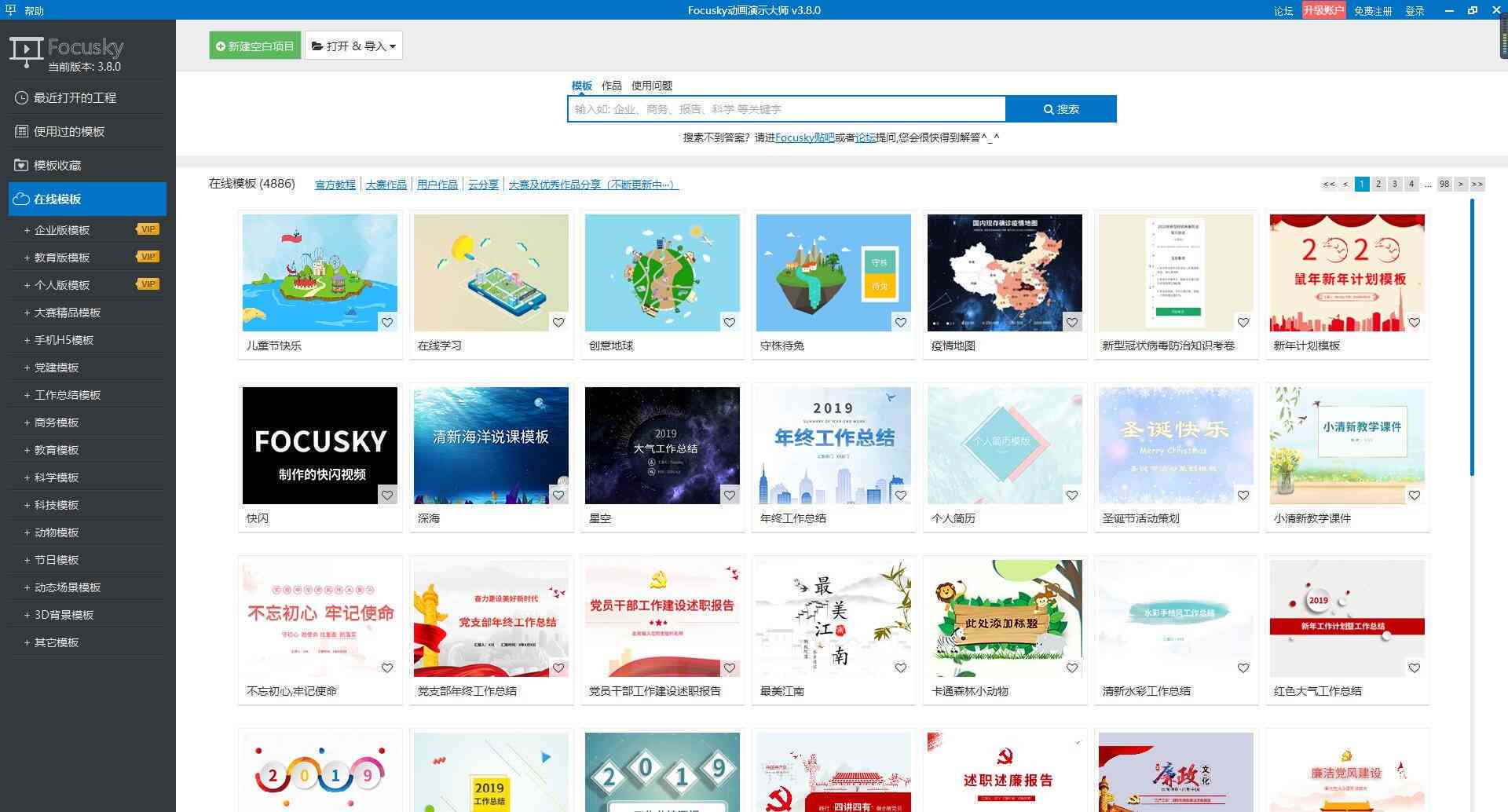The height and width of the screenshot is (812, 1508).
Task: Click the template list vertical scrollbar
Action: pyautogui.click(x=1472, y=338)
